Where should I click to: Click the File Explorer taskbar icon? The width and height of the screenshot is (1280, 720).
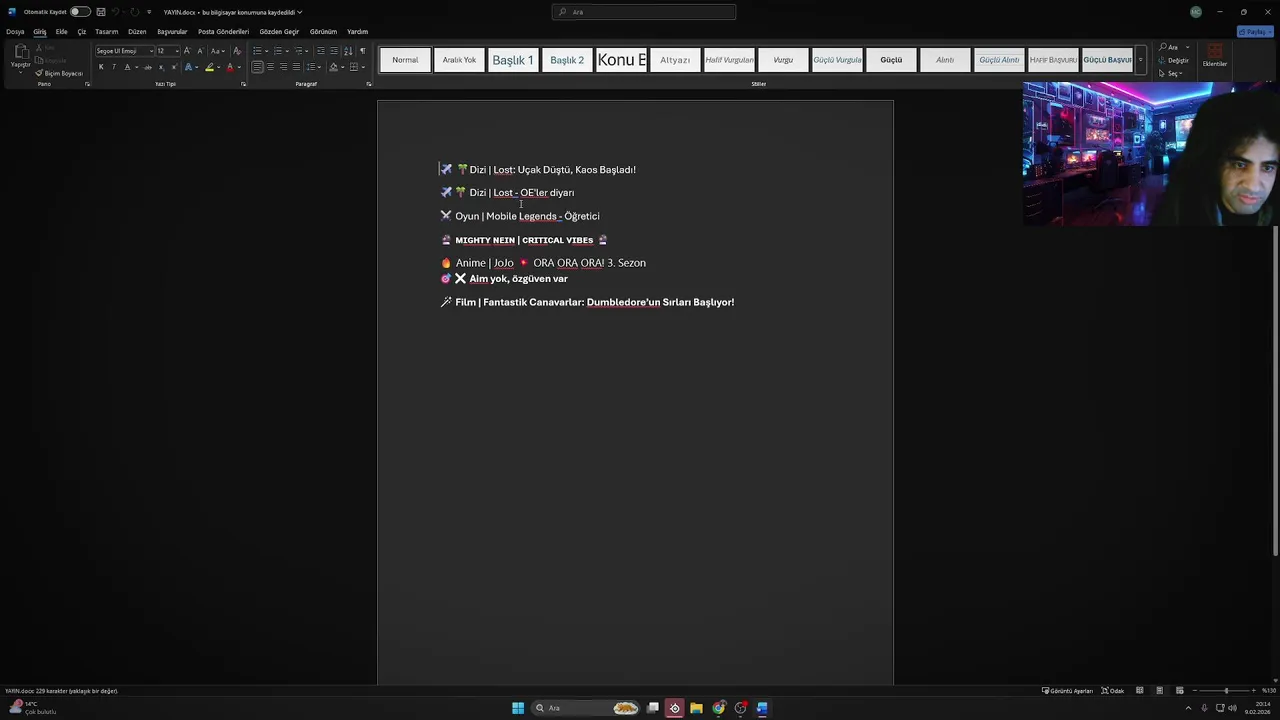(x=696, y=708)
